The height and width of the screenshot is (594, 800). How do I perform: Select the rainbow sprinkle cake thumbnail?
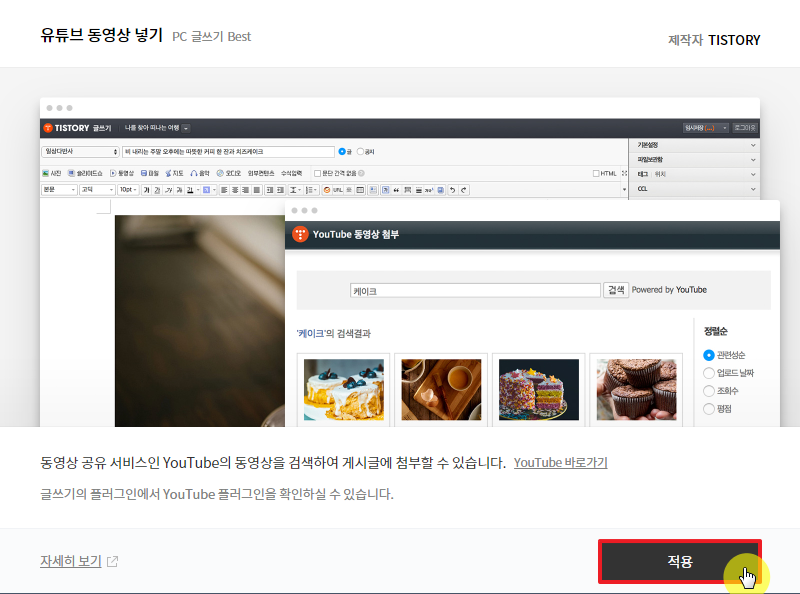coord(539,389)
